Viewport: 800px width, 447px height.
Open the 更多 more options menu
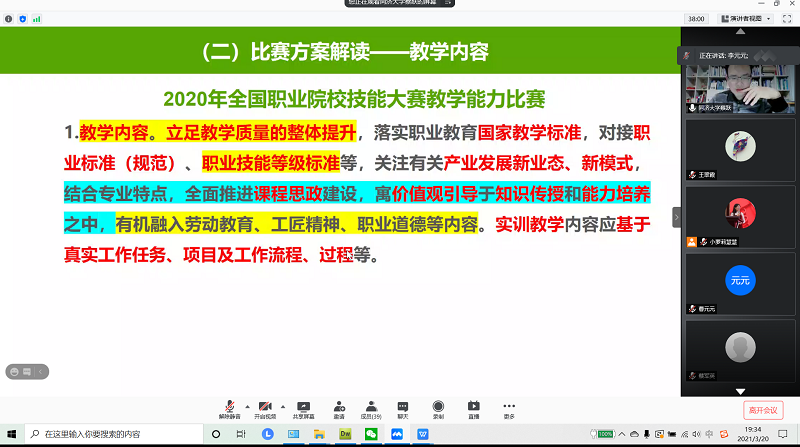coord(509,407)
